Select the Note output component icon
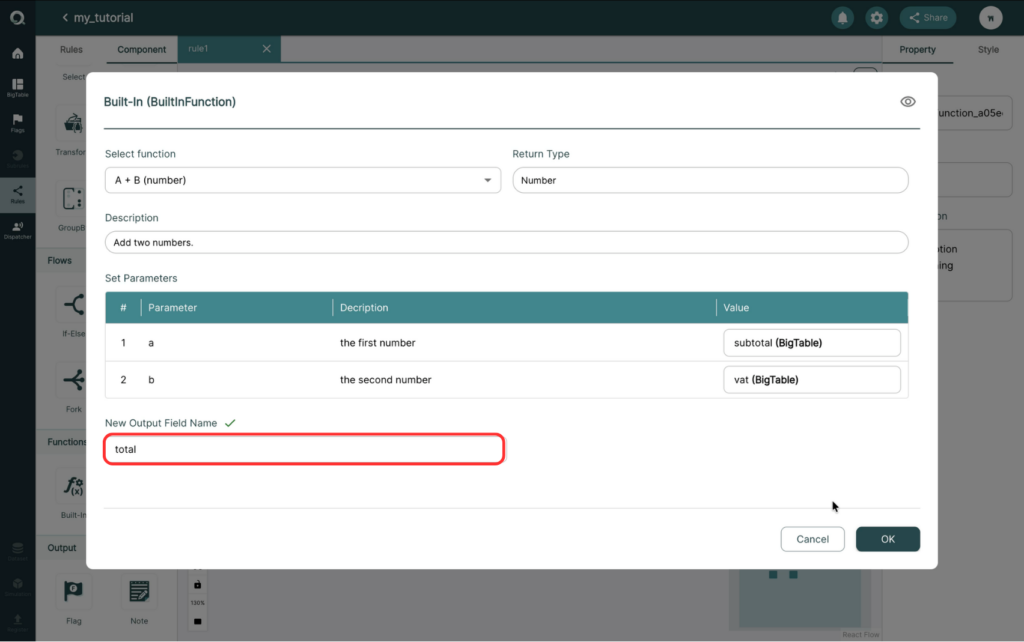This screenshot has height=642, width=1024. coord(139,592)
